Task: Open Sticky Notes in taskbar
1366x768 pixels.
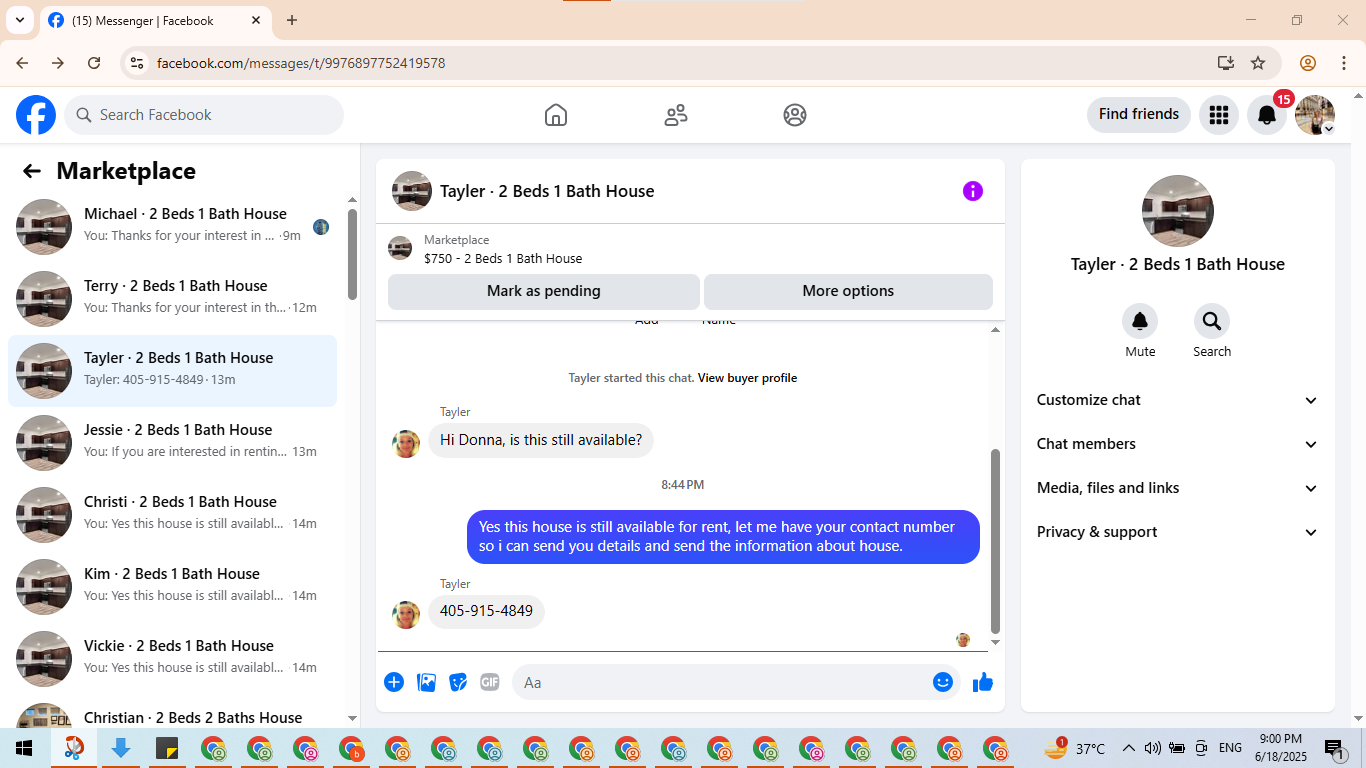Action: coord(167,748)
